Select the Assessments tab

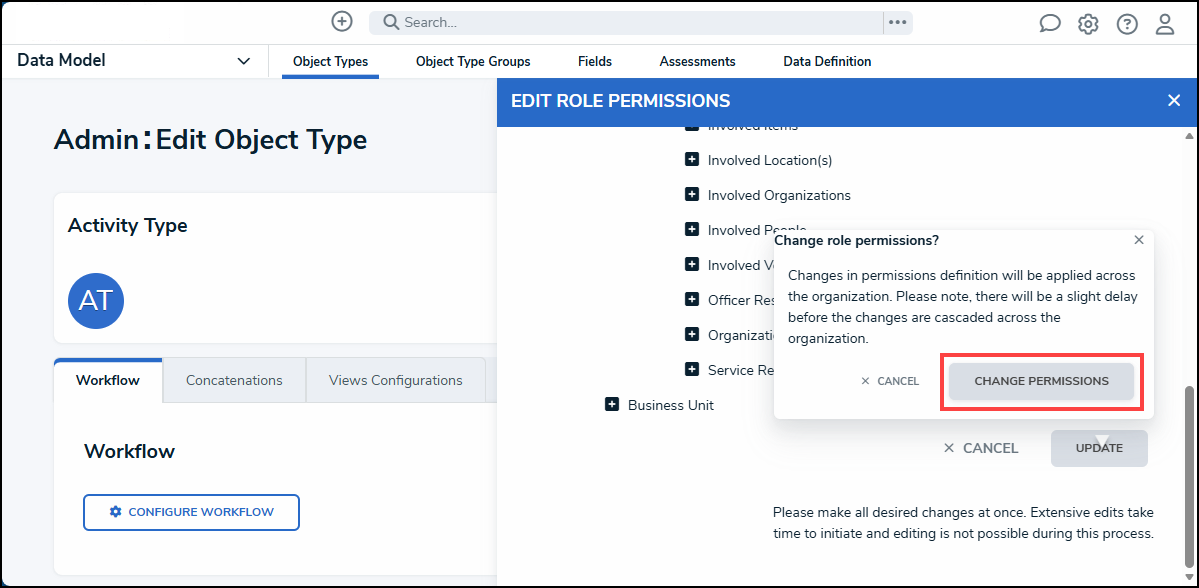697,61
